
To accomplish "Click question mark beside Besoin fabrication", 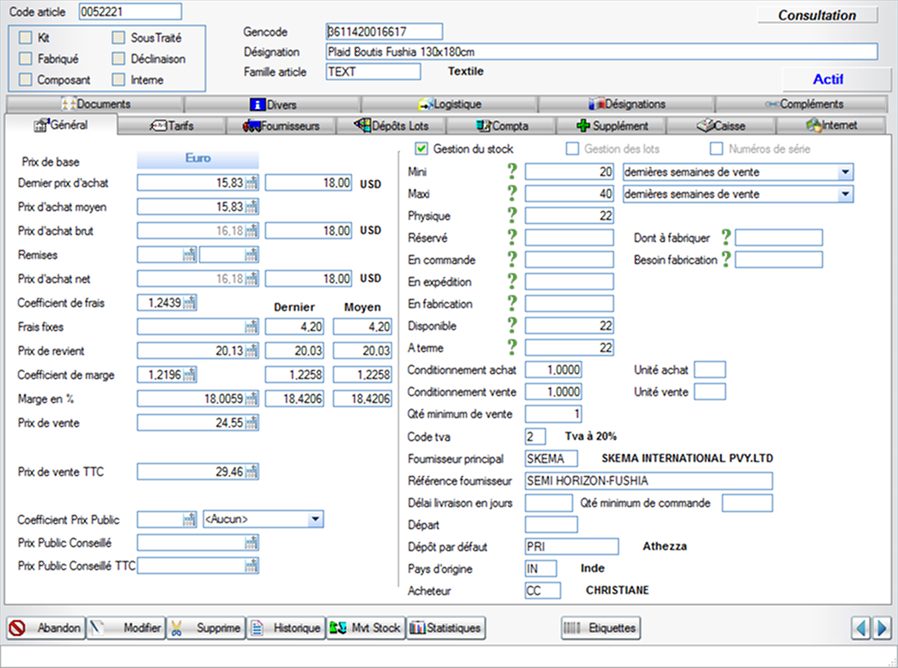I will 726,259.
